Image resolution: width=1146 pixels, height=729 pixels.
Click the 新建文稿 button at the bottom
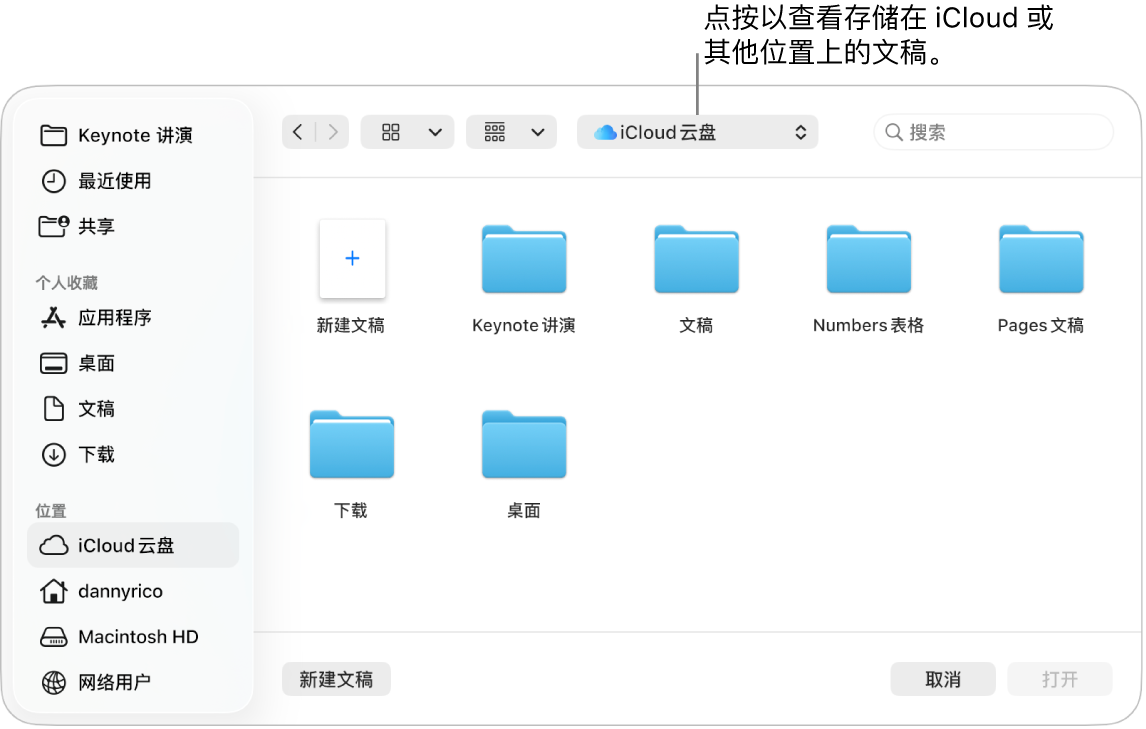336,678
